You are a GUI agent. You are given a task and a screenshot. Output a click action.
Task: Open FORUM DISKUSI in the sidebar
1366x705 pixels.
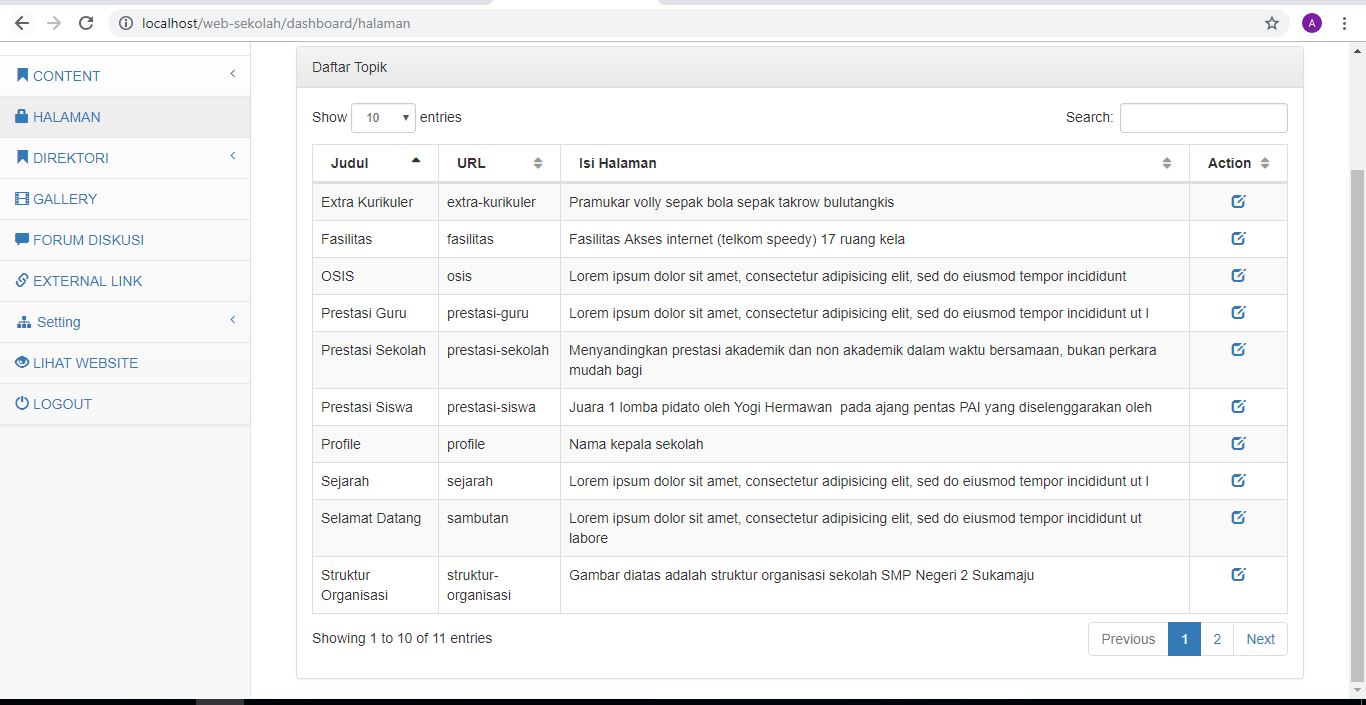point(88,240)
